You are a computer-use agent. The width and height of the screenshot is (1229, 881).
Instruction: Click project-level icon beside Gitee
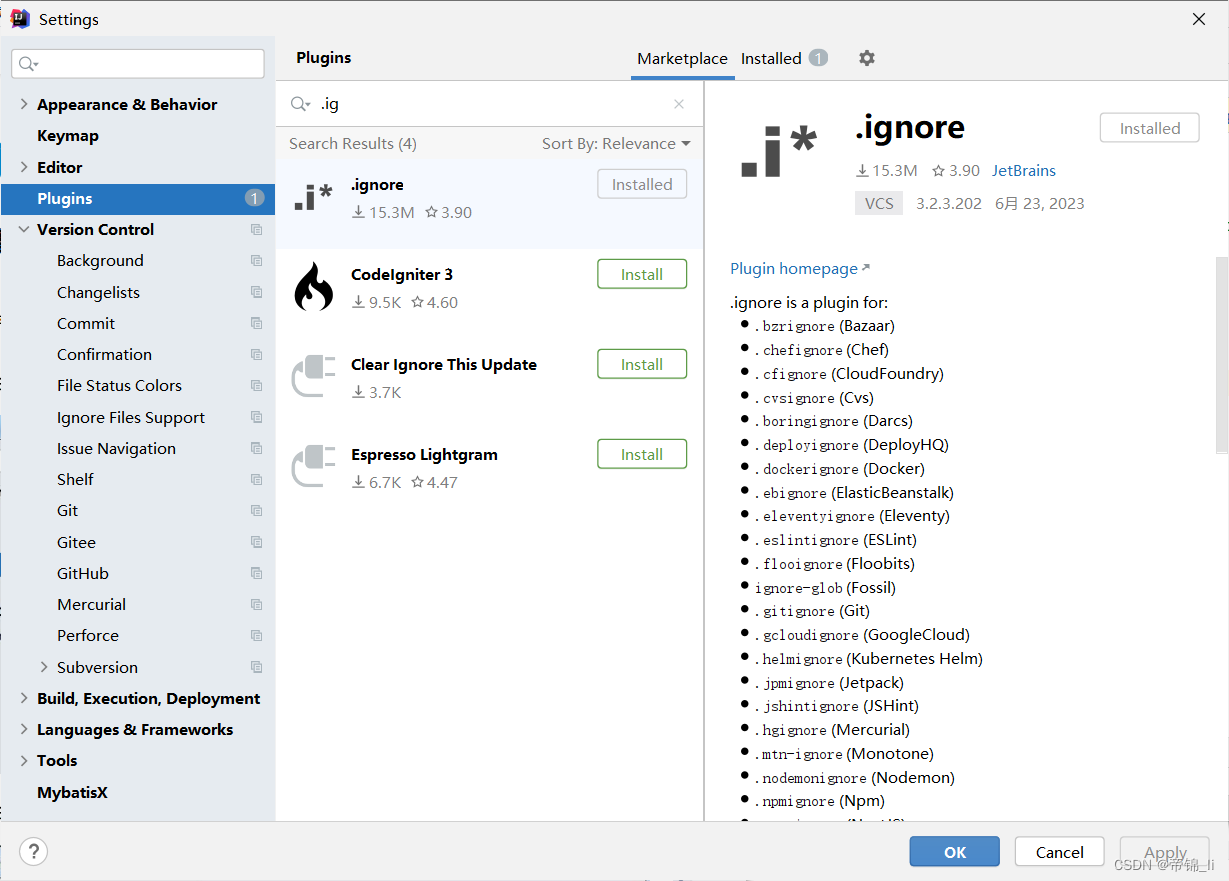pos(257,542)
